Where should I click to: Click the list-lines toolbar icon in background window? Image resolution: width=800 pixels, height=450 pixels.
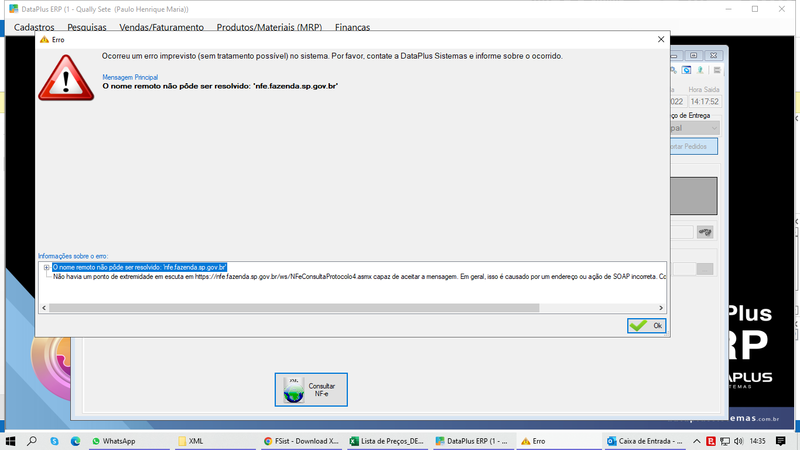717,70
